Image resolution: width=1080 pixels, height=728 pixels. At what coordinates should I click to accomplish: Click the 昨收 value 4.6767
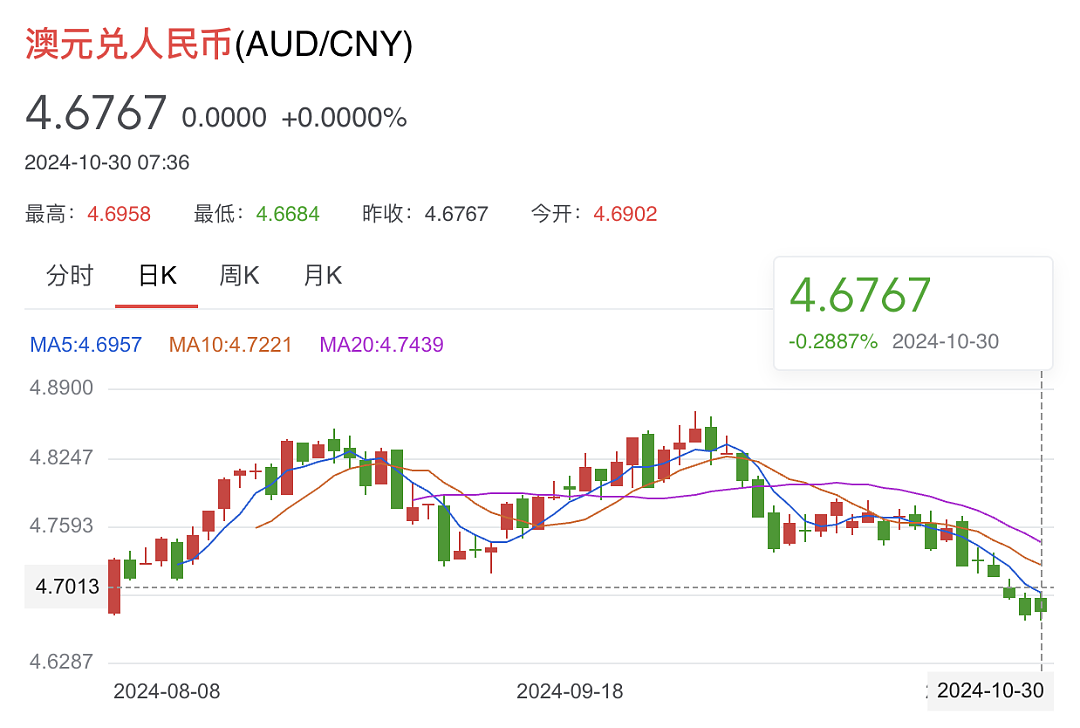pyautogui.click(x=456, y=214)
